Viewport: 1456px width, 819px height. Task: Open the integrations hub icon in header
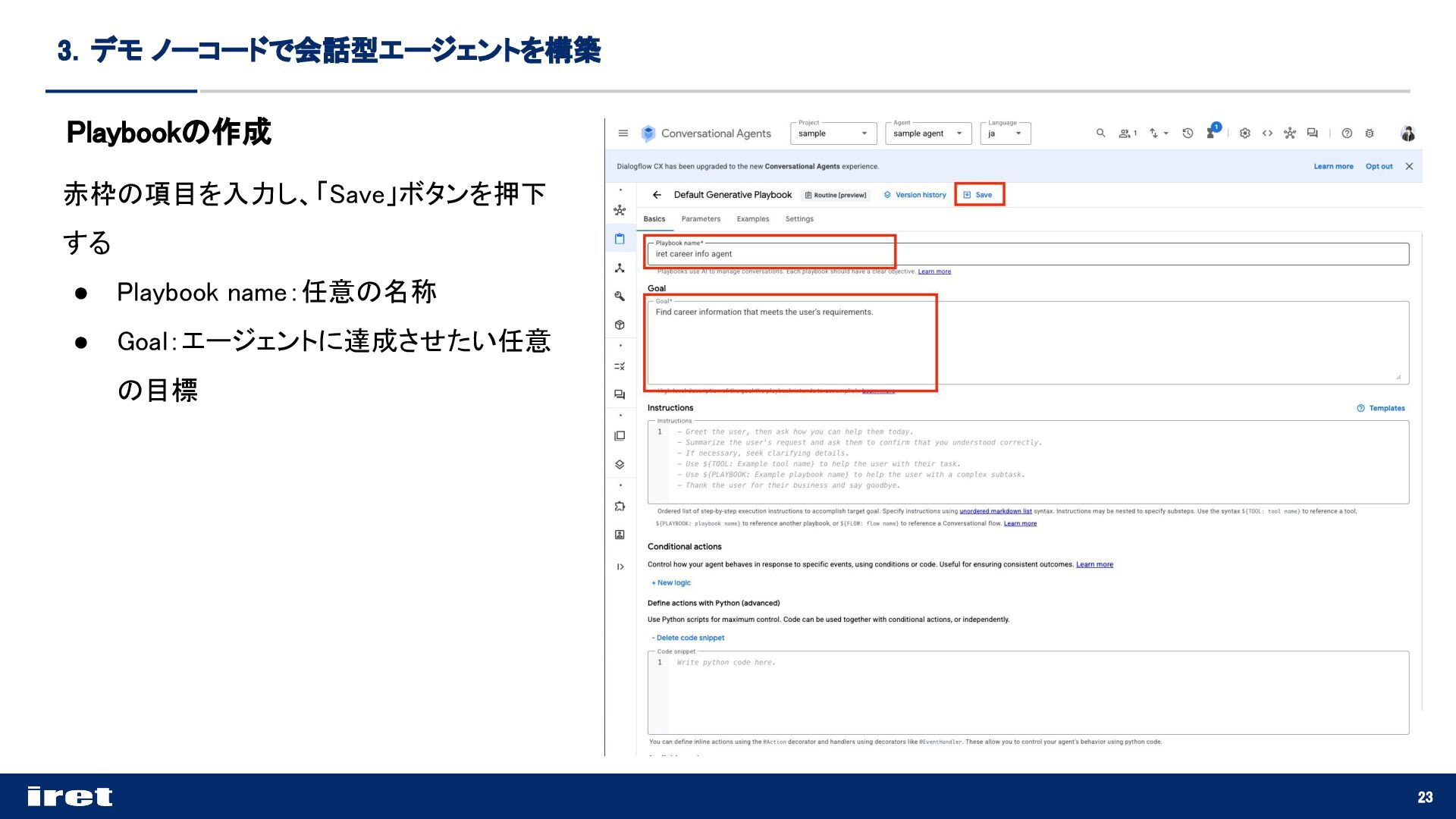tap(1290, 133)
